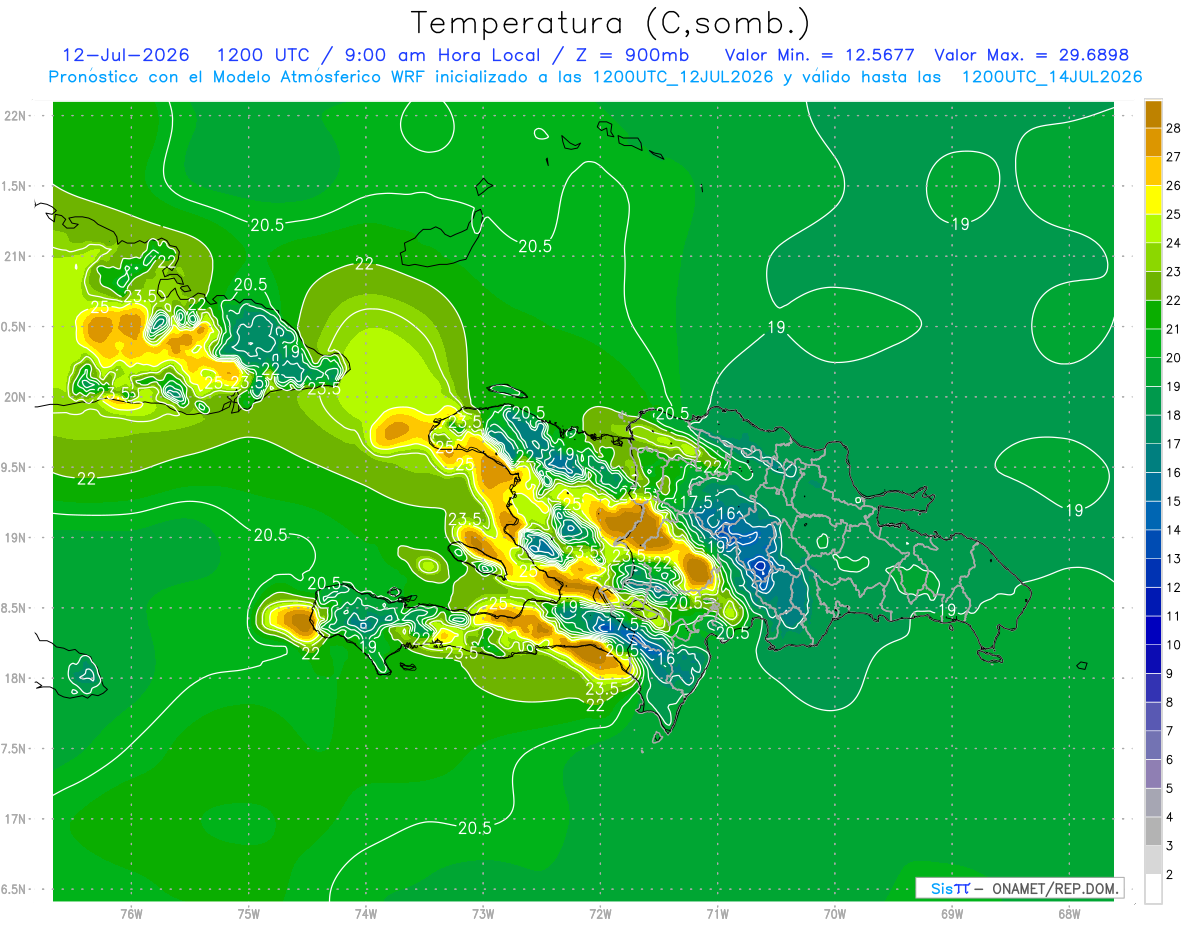Screen dimensions: 1200x927
Task: Click the legend value label 12
Action: click(x=1174, y=587)
